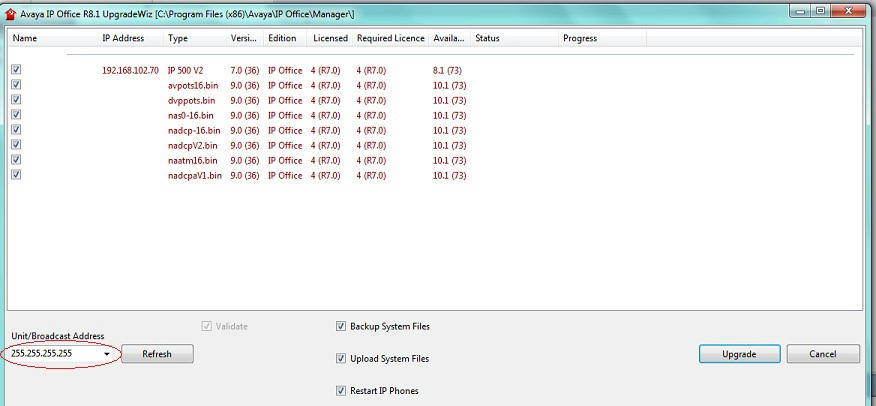Click the Avaya IP Office title bar icon

pos(9,15)
